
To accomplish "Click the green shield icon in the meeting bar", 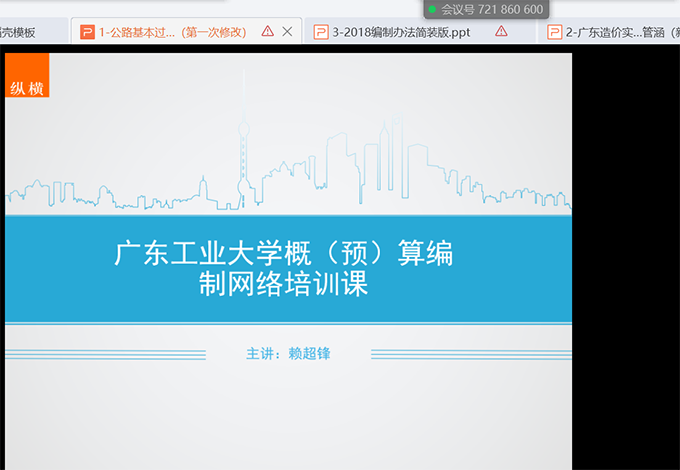I will [433, 9].
